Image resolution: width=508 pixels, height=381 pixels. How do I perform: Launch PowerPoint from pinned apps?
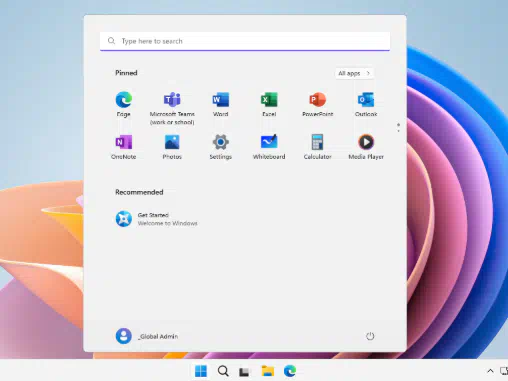[x=317, y=104]
